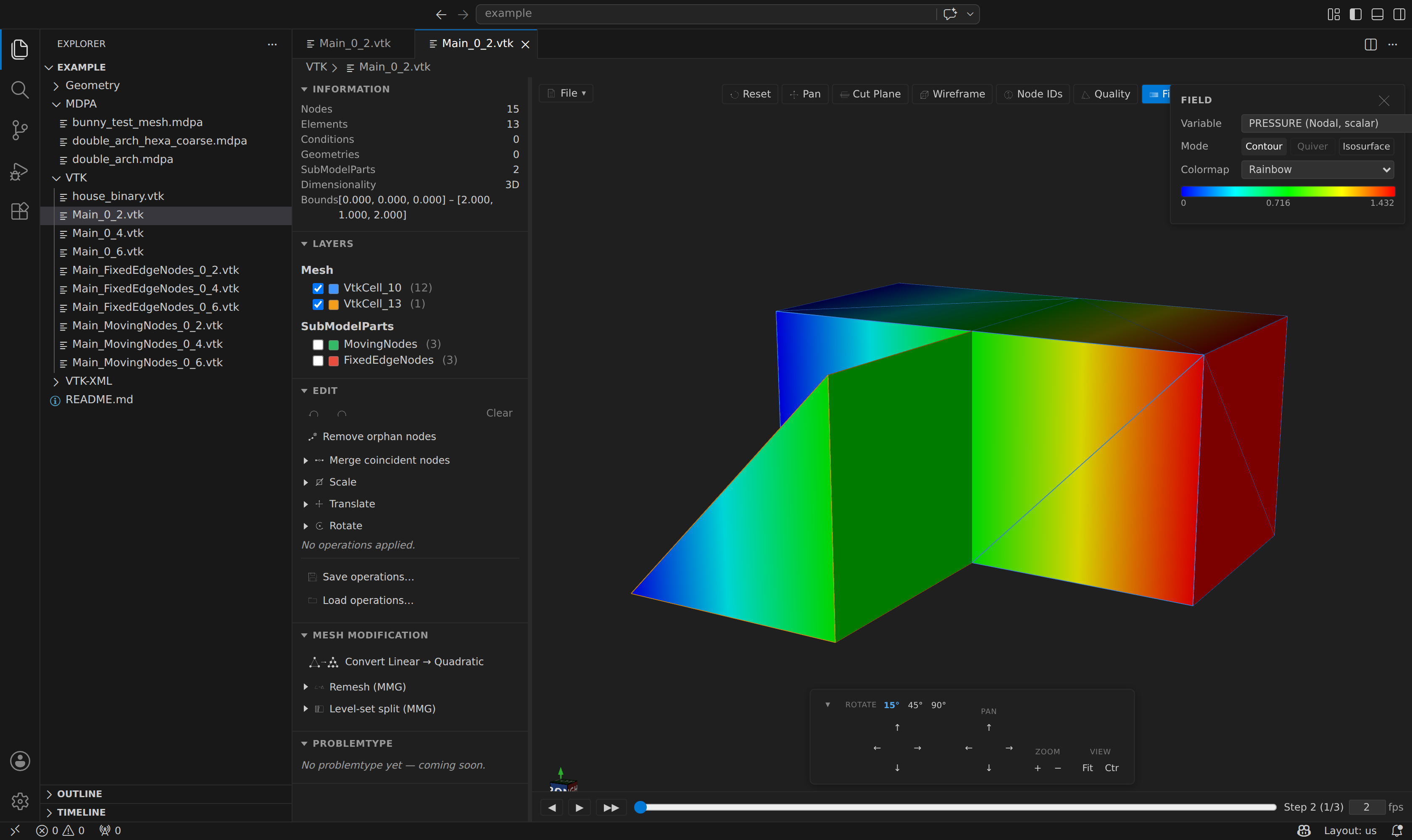Image resolution: width=1412 pixels, height=840 pixels.
Task: Open the Search view in activity bar
Action: tap(20, 89)
